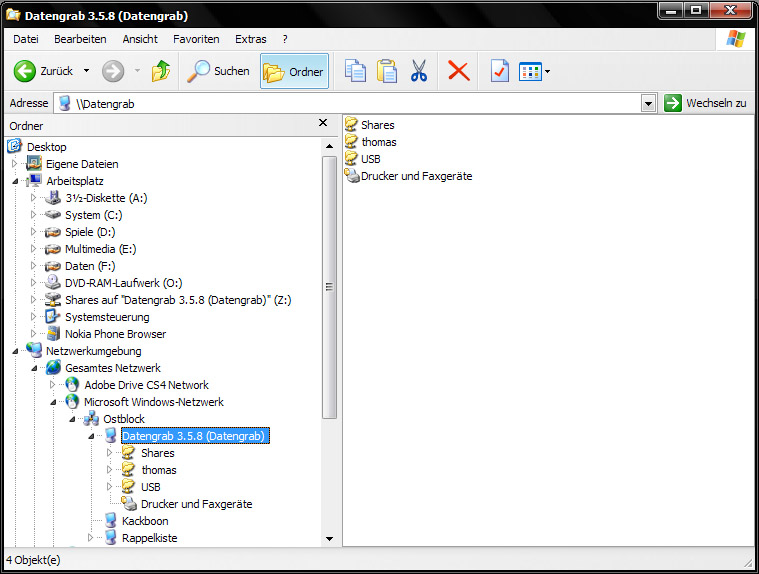This screenshot has width=759, height=574.
Task: Click the Wechseln zu button
Action: point(705,103)
